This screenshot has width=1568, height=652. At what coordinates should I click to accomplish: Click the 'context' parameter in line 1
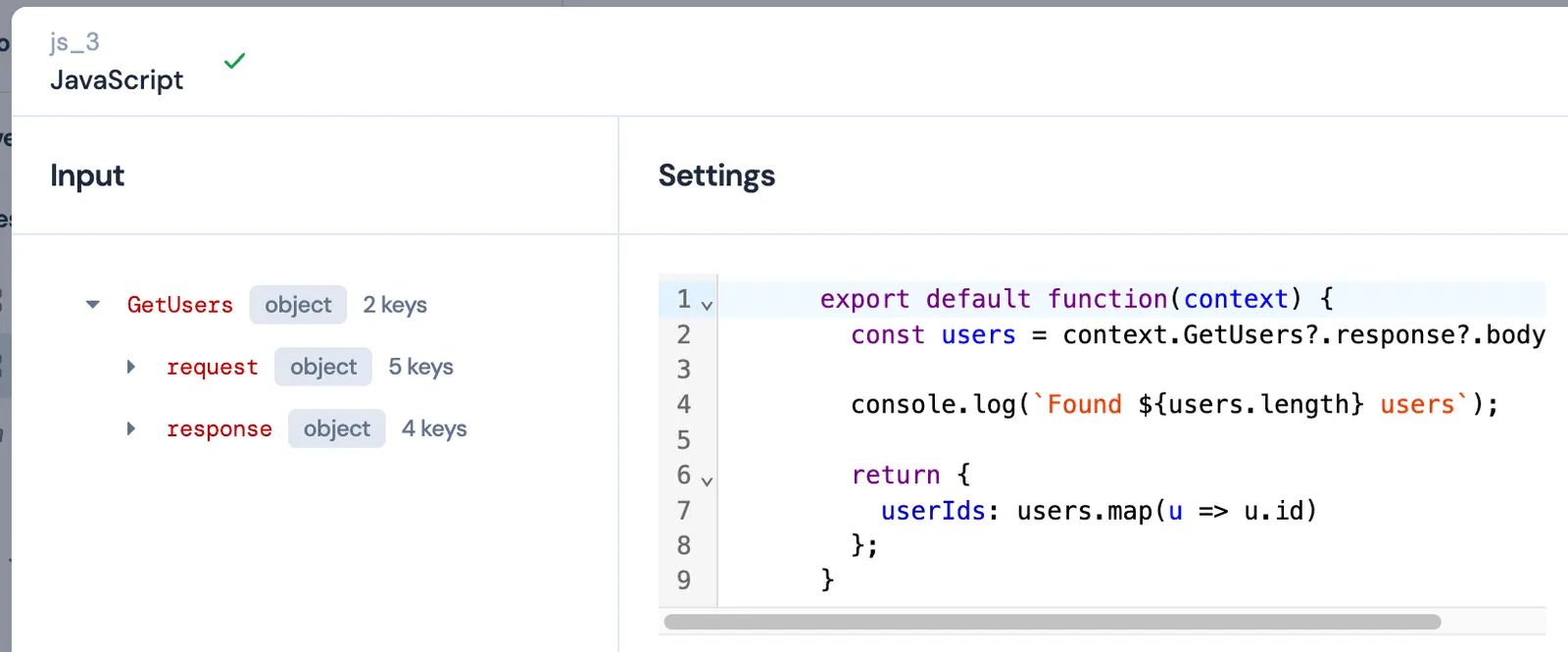pos(1236,298)
